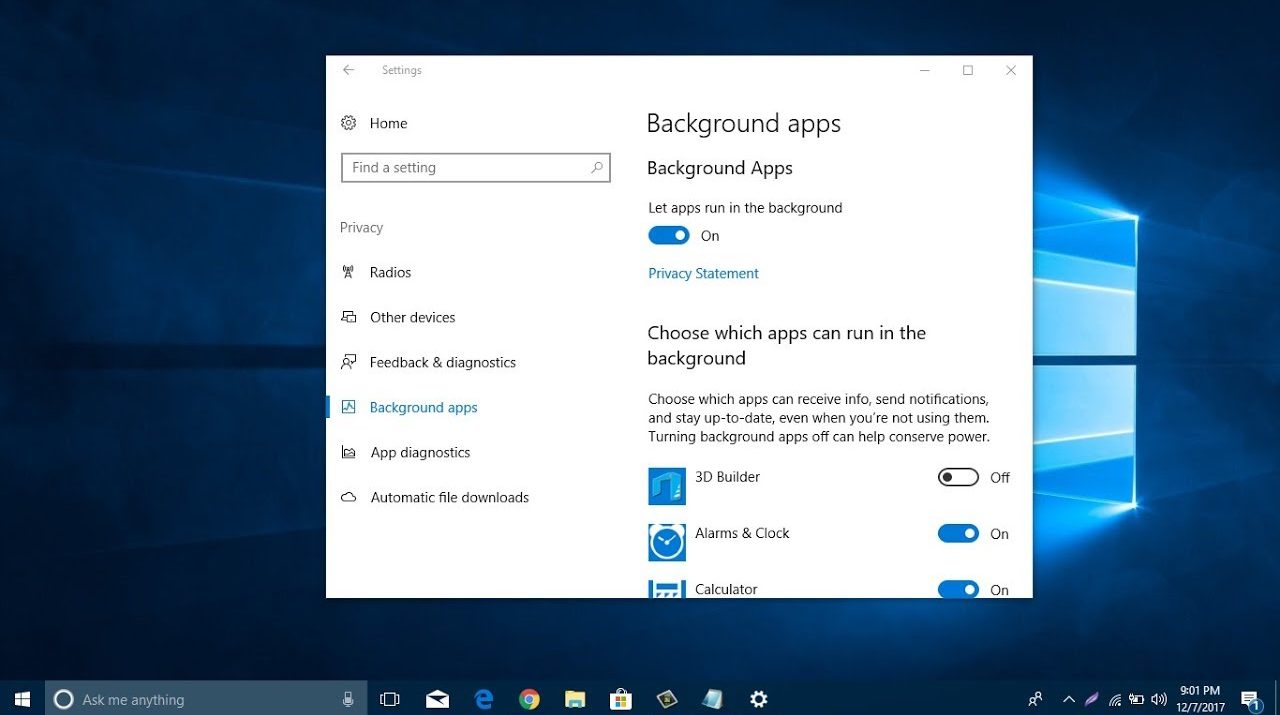This screenshot has height=715, width=1280.
Task: Select Feedback & diagnostics in the sidebar
Action: (442, 362)
